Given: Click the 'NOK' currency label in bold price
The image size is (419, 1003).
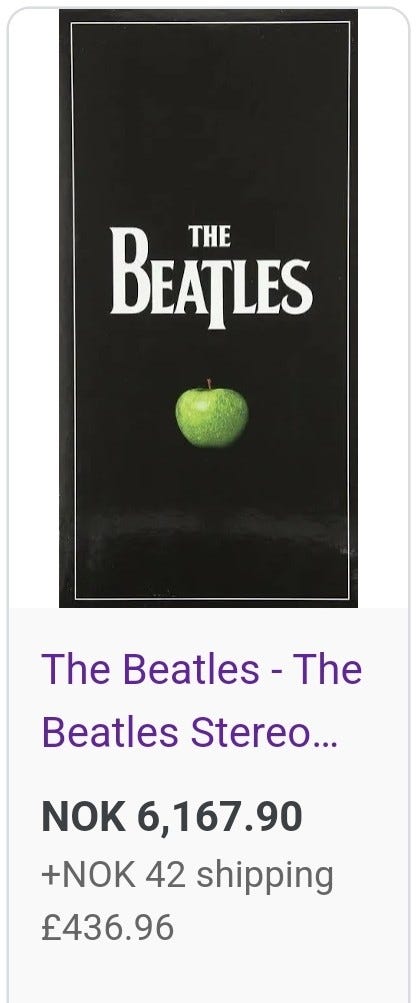Looking at the screenshot, I should click(x=83, y=817).
